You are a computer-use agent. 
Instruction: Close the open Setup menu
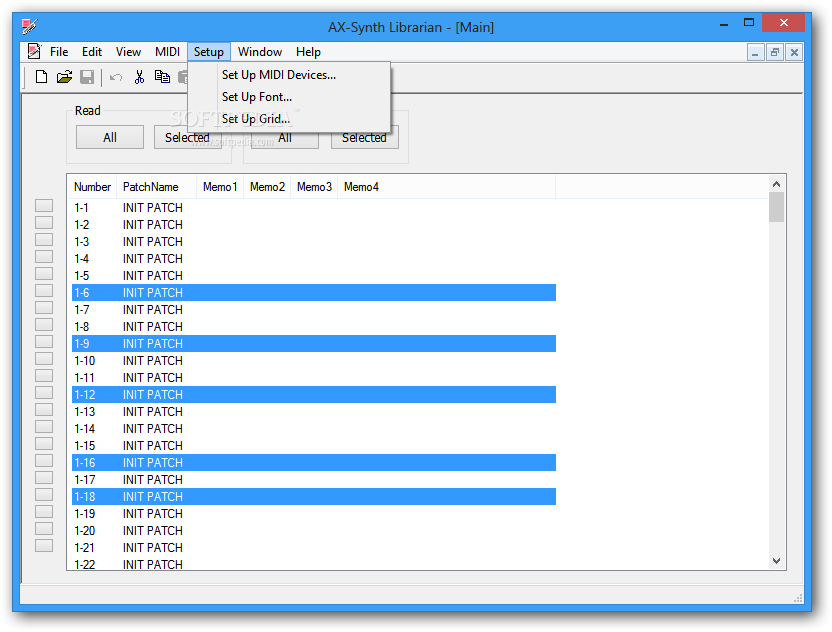coord(209,52)
